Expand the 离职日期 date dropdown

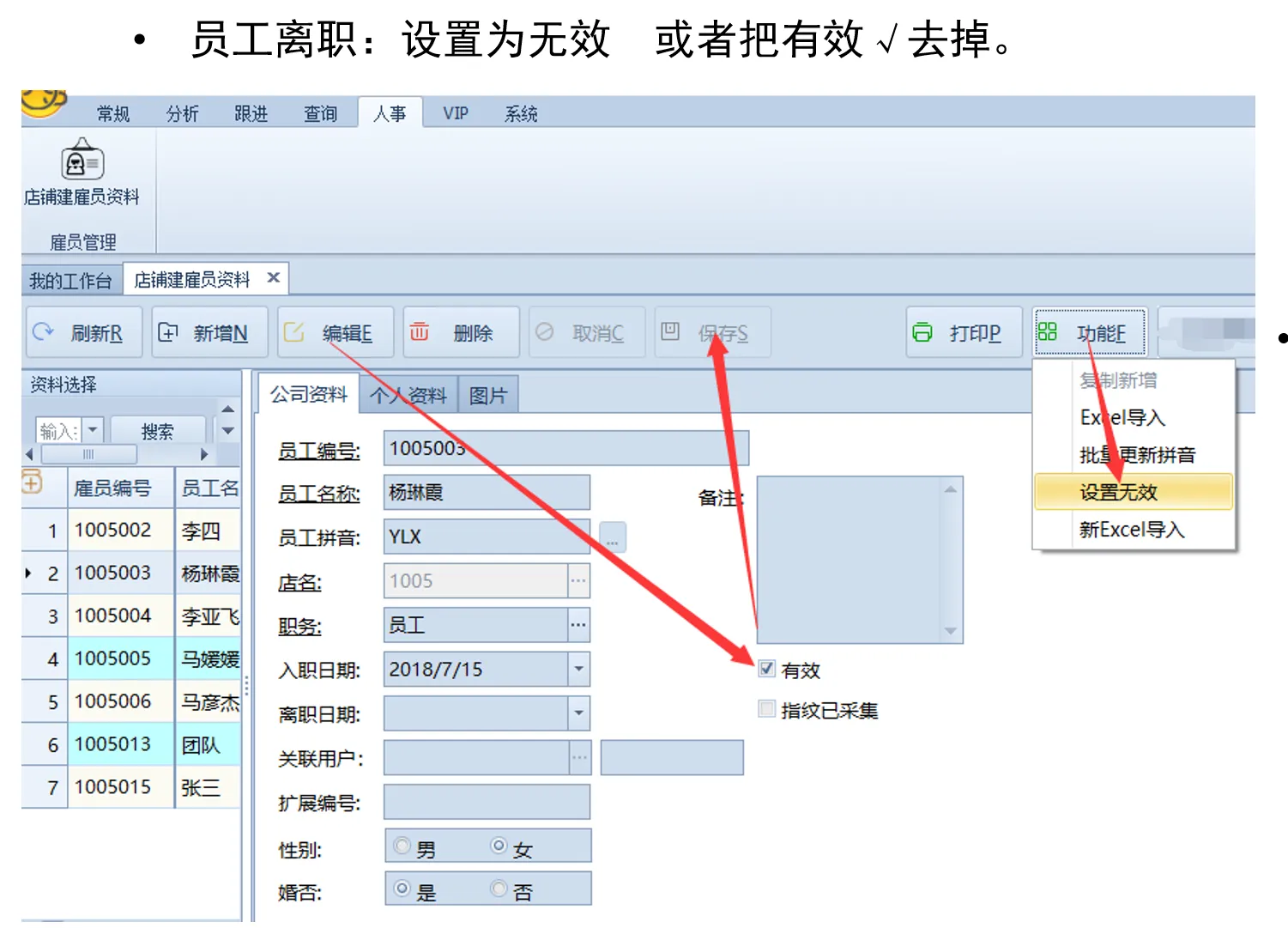[x=579, y=713]
